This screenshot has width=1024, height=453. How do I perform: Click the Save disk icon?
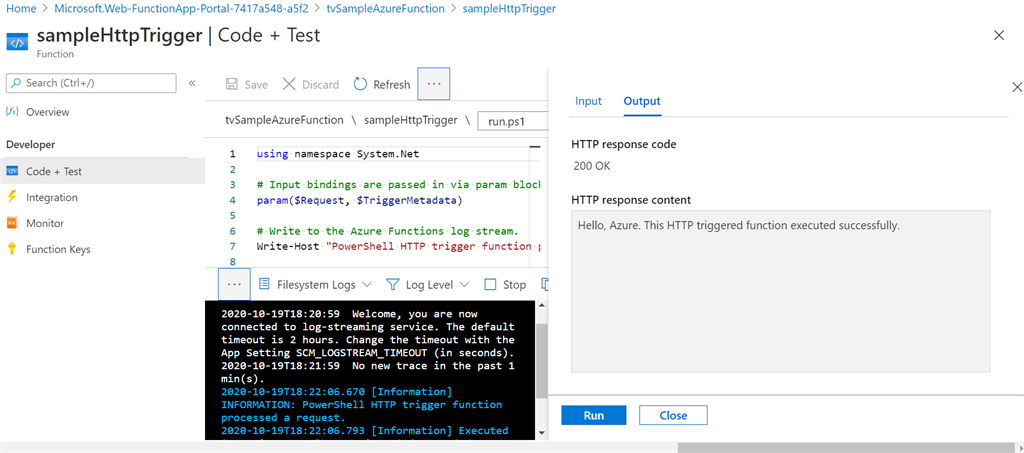(x=232, y=84)
